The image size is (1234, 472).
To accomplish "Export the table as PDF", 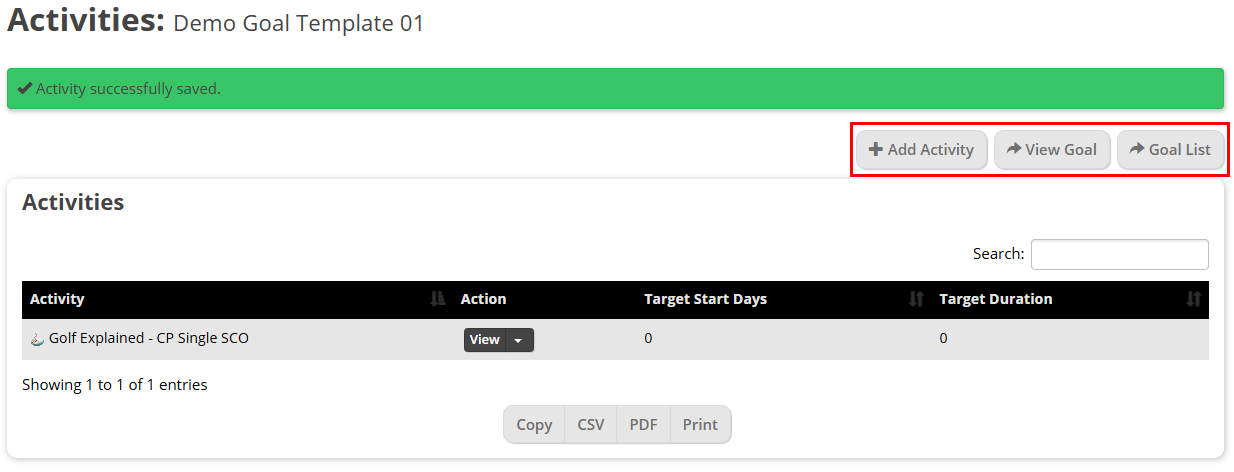I will click(x=644, y=424).
